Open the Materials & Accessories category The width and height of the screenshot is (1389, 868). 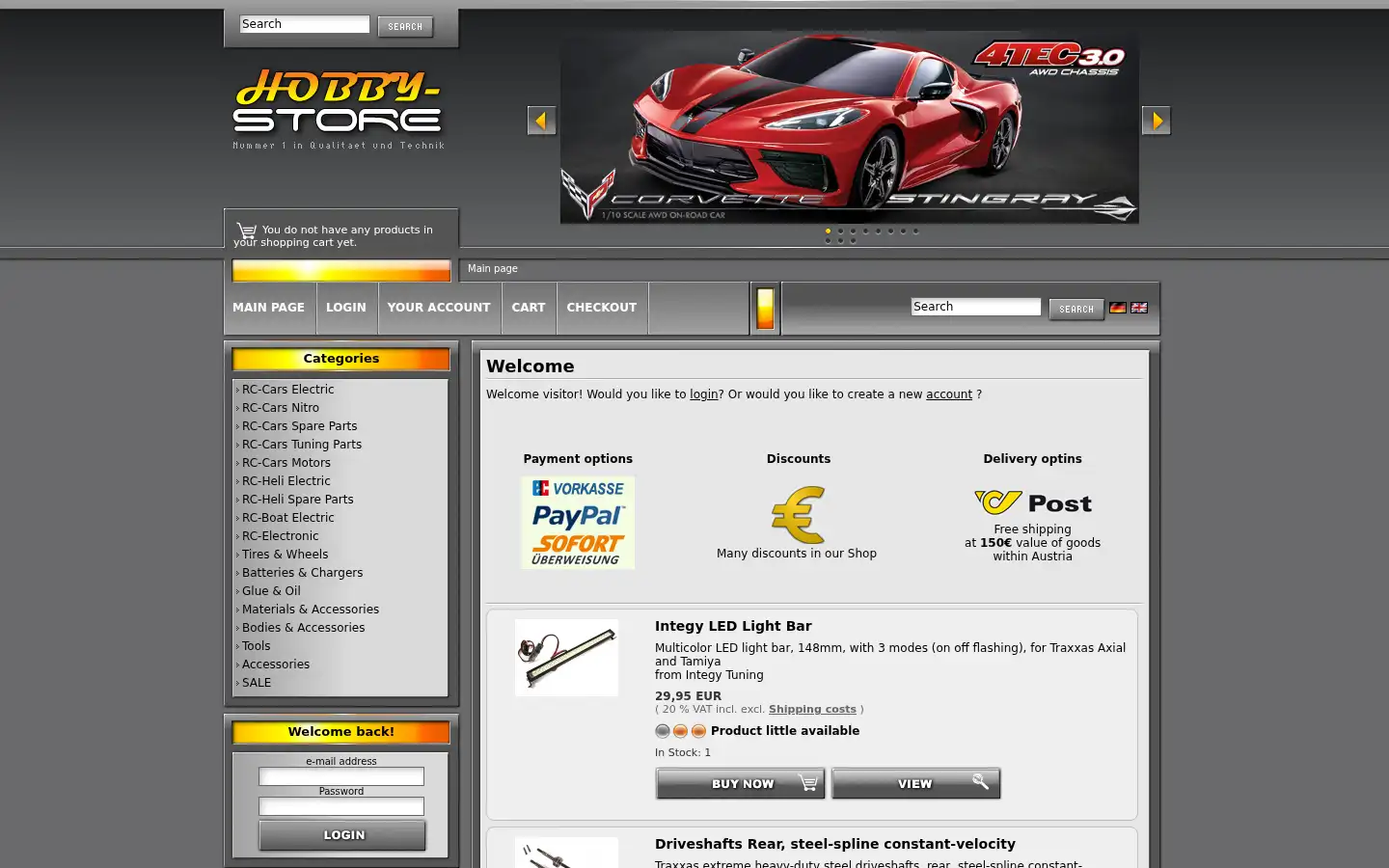pos(310,610)
